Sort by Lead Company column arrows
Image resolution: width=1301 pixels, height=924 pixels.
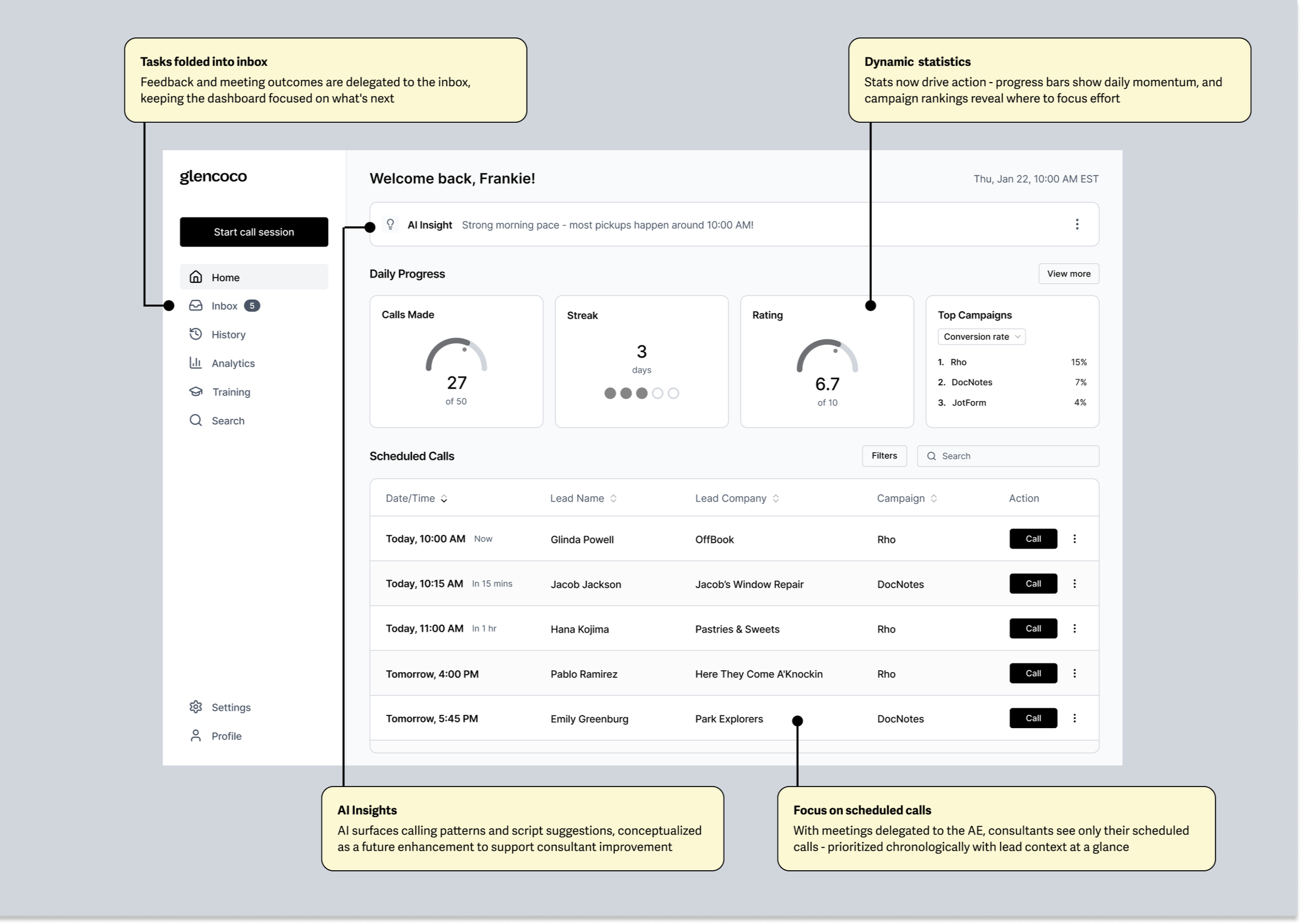click(776, 499)
